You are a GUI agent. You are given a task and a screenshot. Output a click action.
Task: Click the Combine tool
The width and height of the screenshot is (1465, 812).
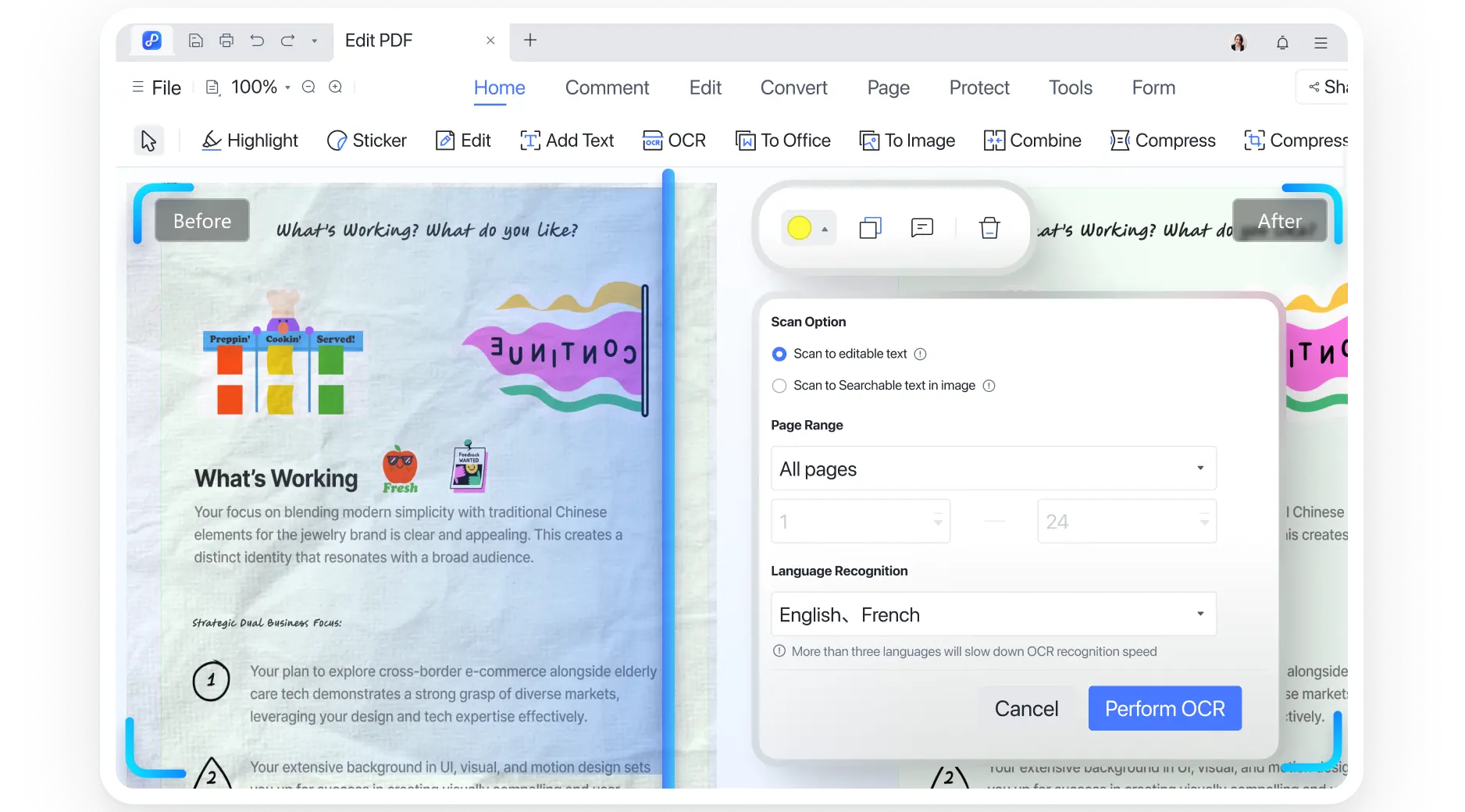click(1032, 141)
